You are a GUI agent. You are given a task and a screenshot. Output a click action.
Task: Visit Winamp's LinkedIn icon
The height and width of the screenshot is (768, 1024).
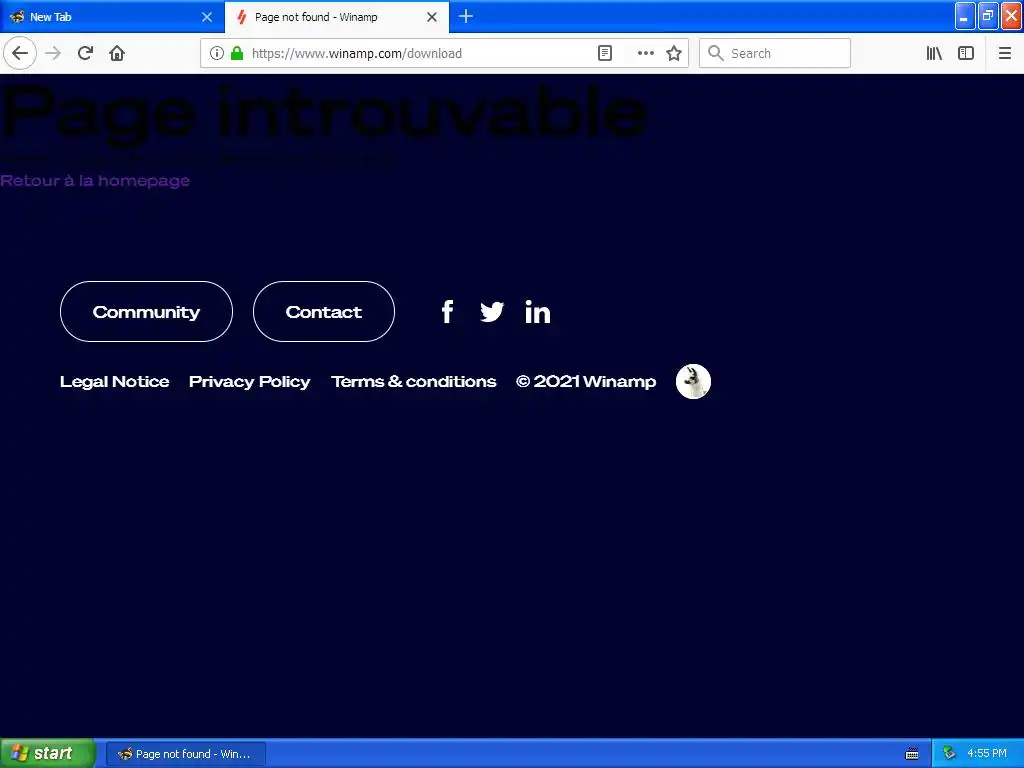[537, 312]
